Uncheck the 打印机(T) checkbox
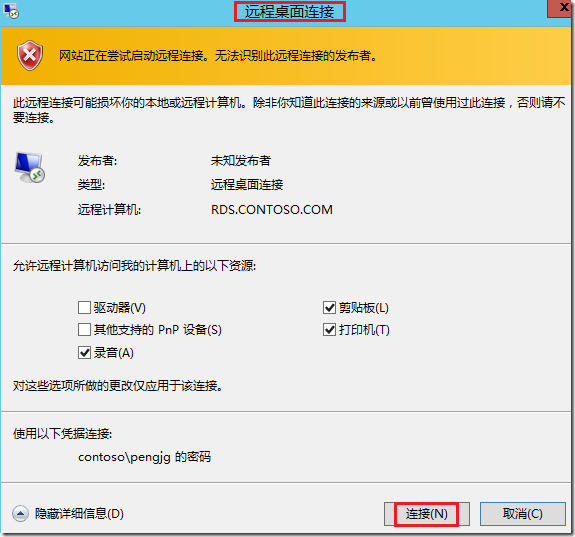The height and width of the screenshot is (537, 575). 329,329
